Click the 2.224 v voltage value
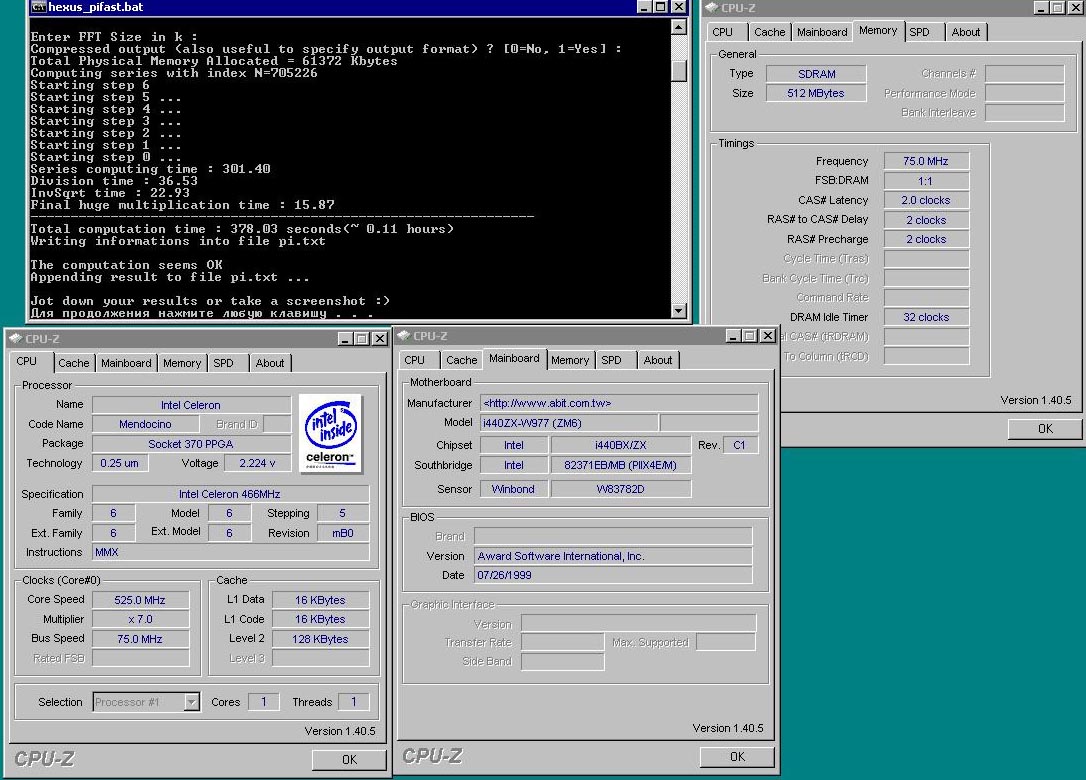Screen dimensions: 1086x780 [257, 463]
